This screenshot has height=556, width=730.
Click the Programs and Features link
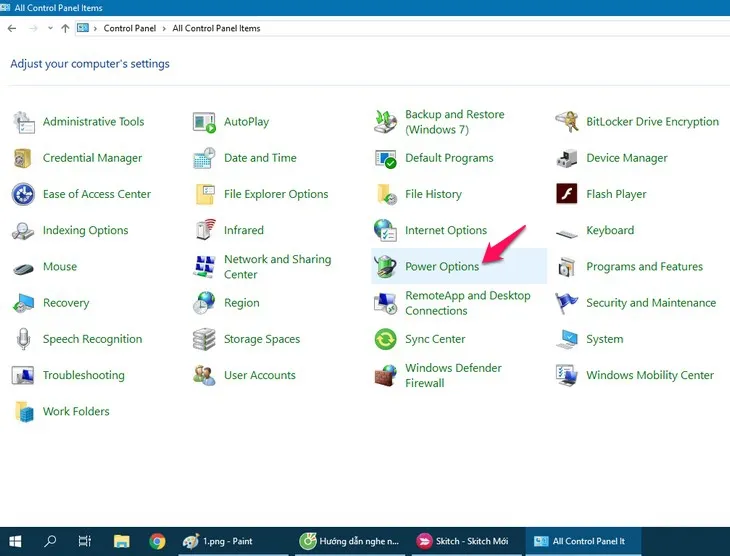644,267
